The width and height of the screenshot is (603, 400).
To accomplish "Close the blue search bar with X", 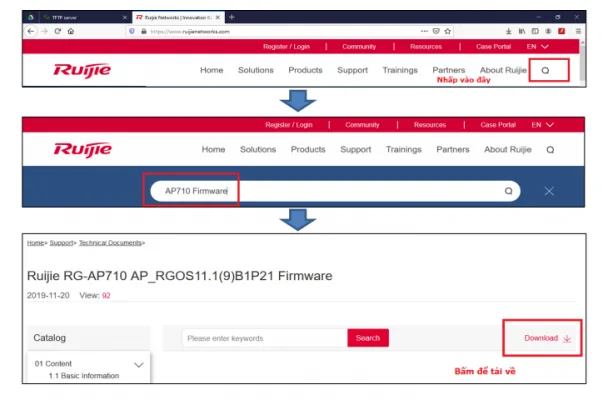I will (x=549, y=191).
